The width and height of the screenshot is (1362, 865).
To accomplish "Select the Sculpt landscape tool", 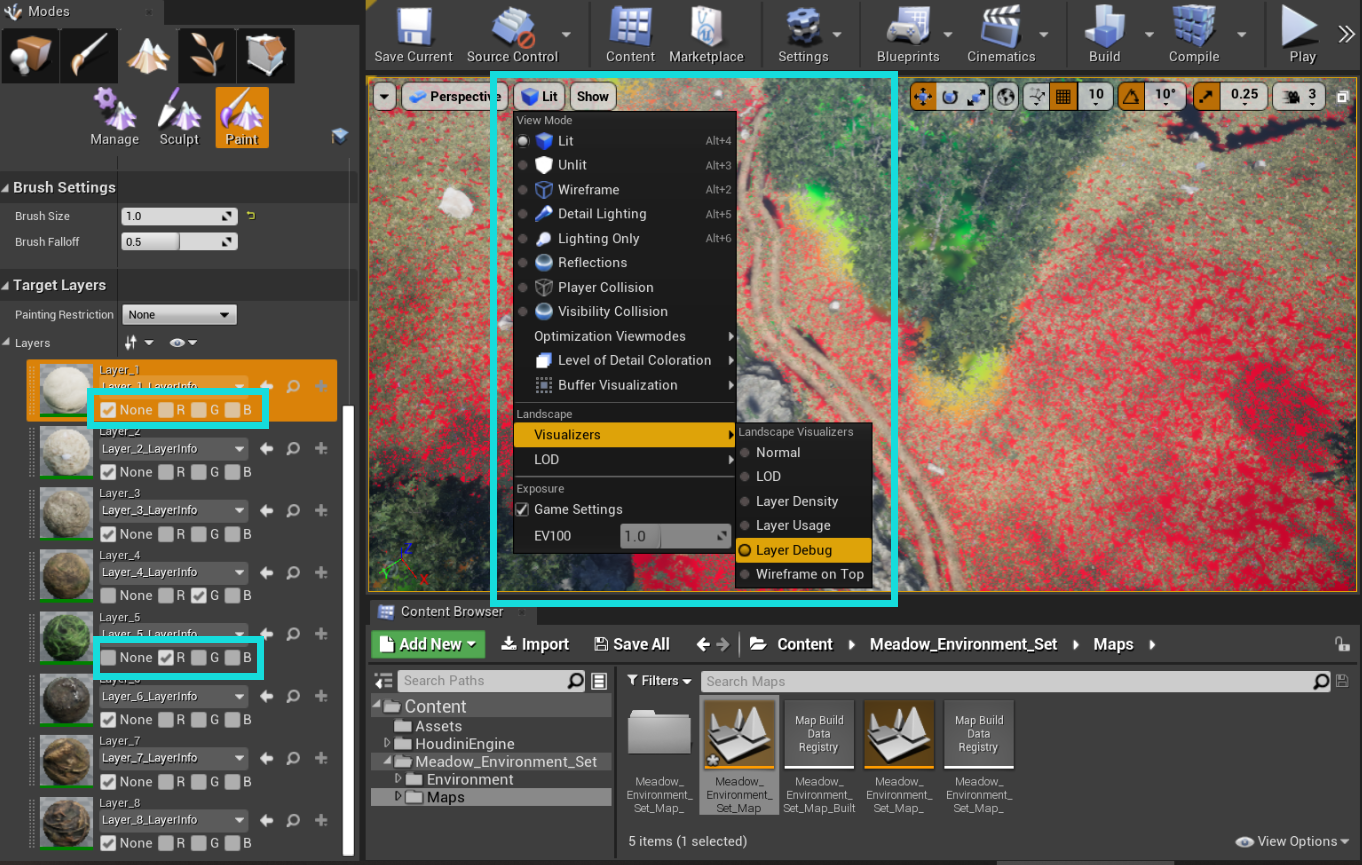I will point(179,117).
